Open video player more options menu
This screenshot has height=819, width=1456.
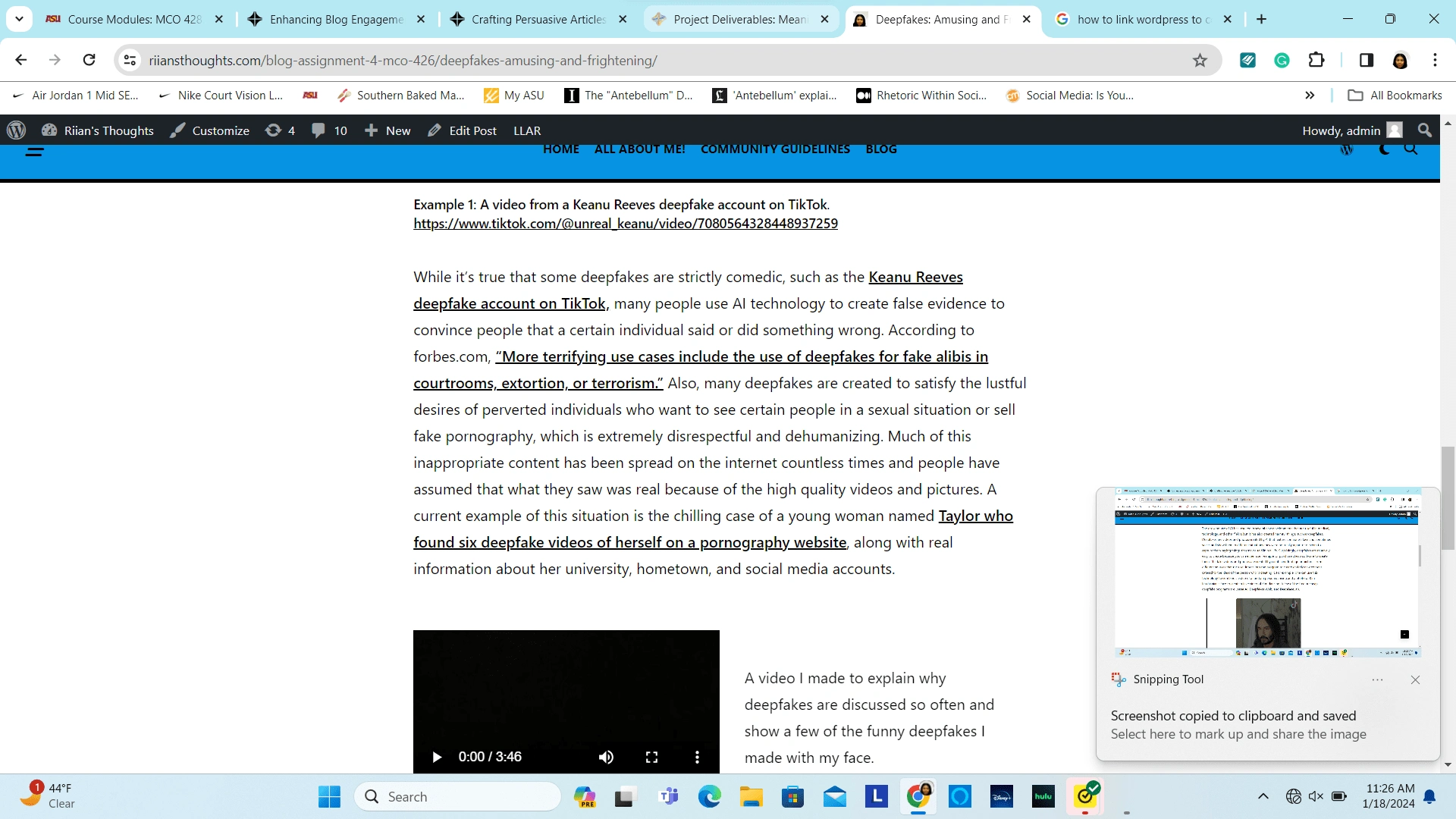pyautogui.click(x=697, y=757)
